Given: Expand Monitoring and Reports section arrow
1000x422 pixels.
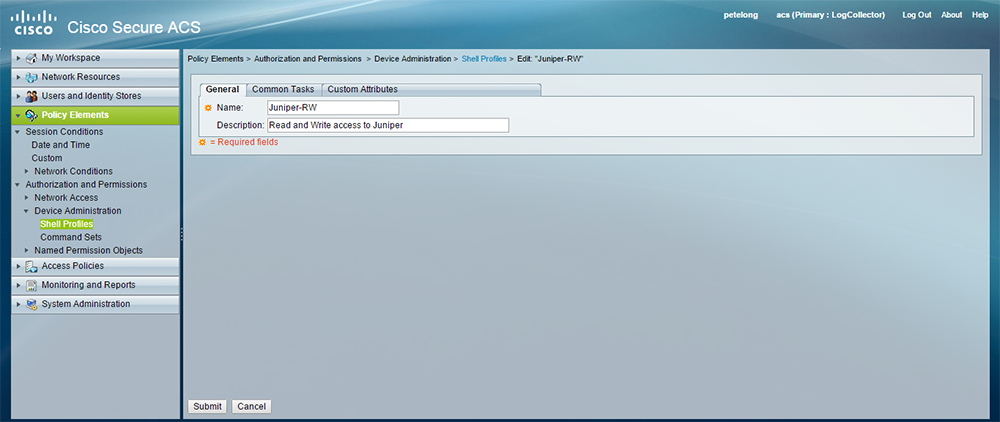Looking at the screenshot, I should [x=19, y=285].
